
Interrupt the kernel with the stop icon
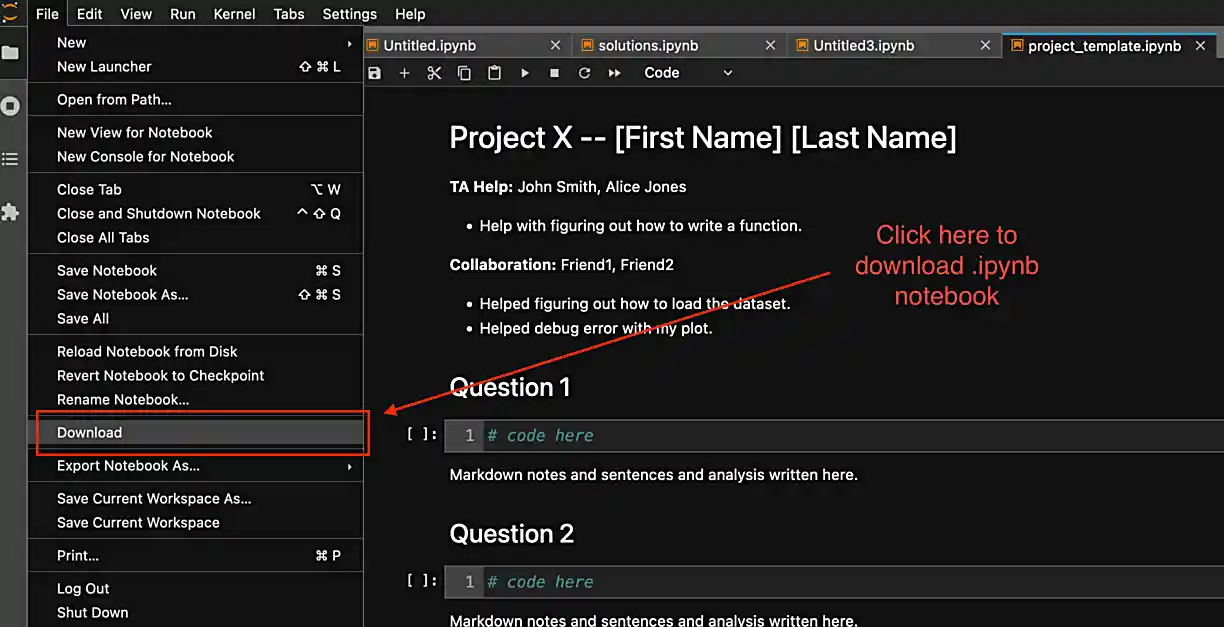pyautogui.click(x=555, y=73)
